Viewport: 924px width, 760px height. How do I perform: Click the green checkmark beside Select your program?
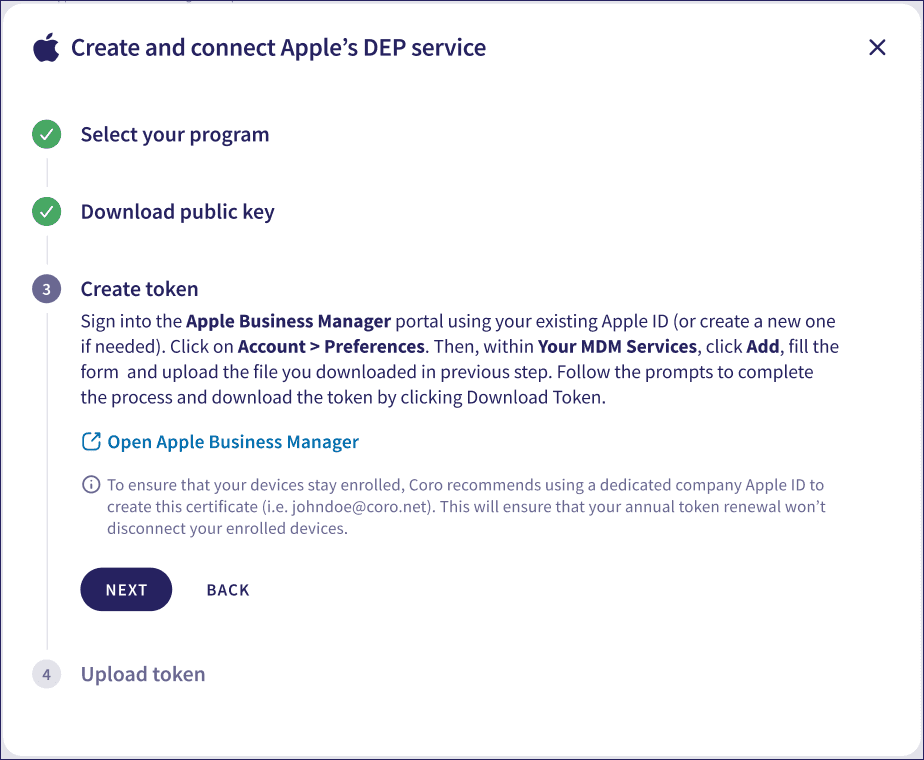(46, 134)
